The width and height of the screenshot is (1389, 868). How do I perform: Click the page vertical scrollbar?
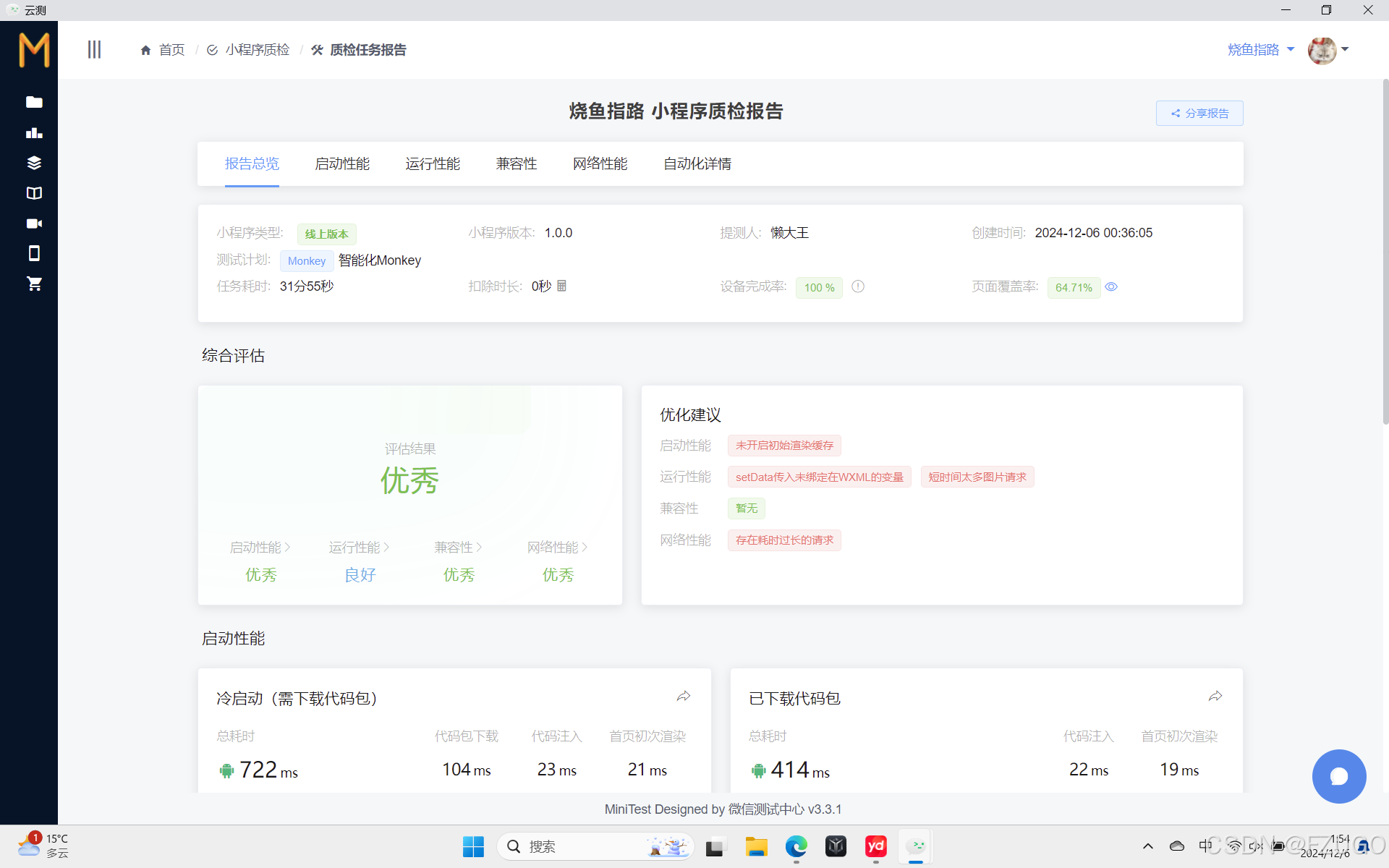(x=1385, y=253)
